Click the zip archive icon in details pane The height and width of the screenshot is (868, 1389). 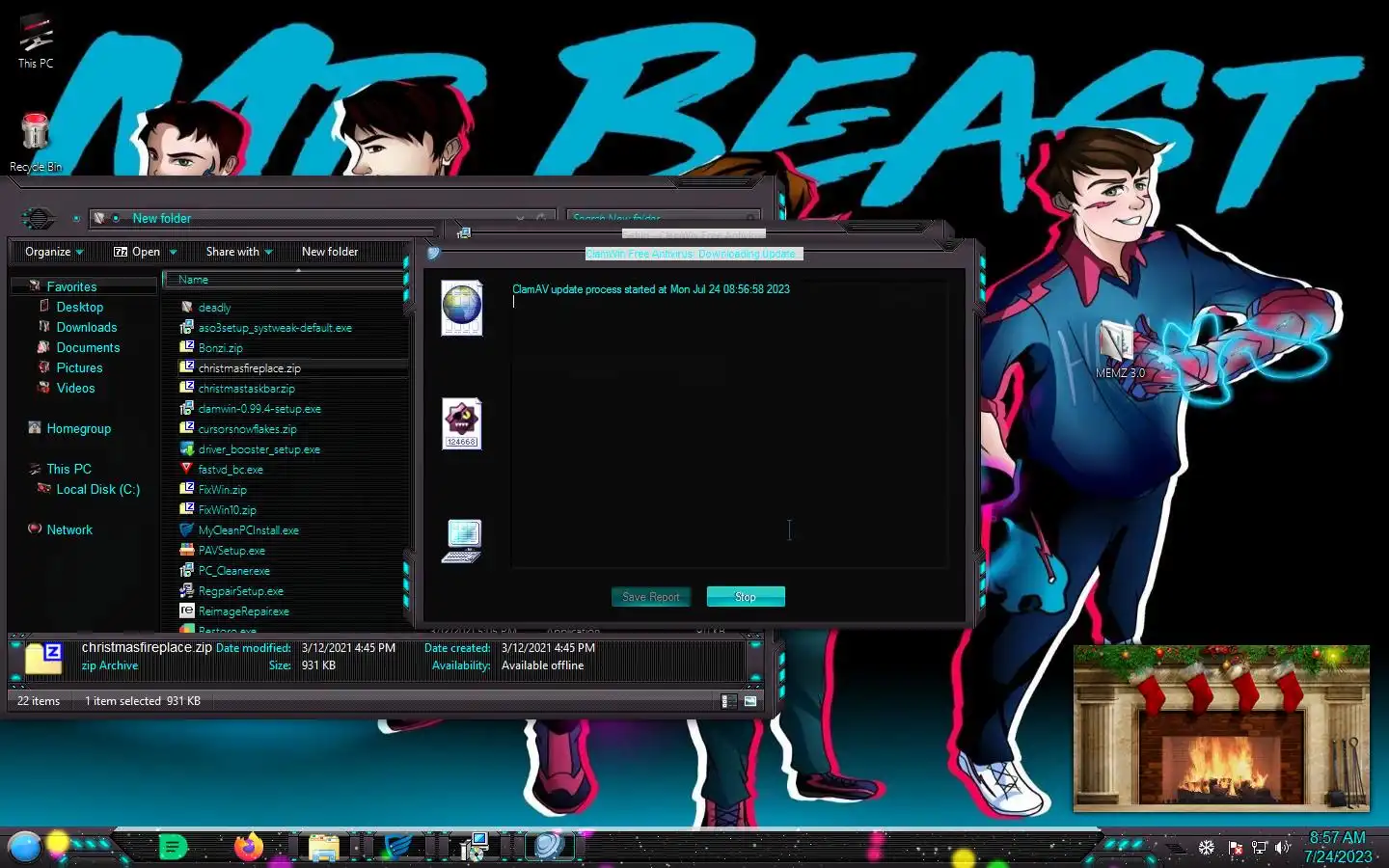point(43,658)
